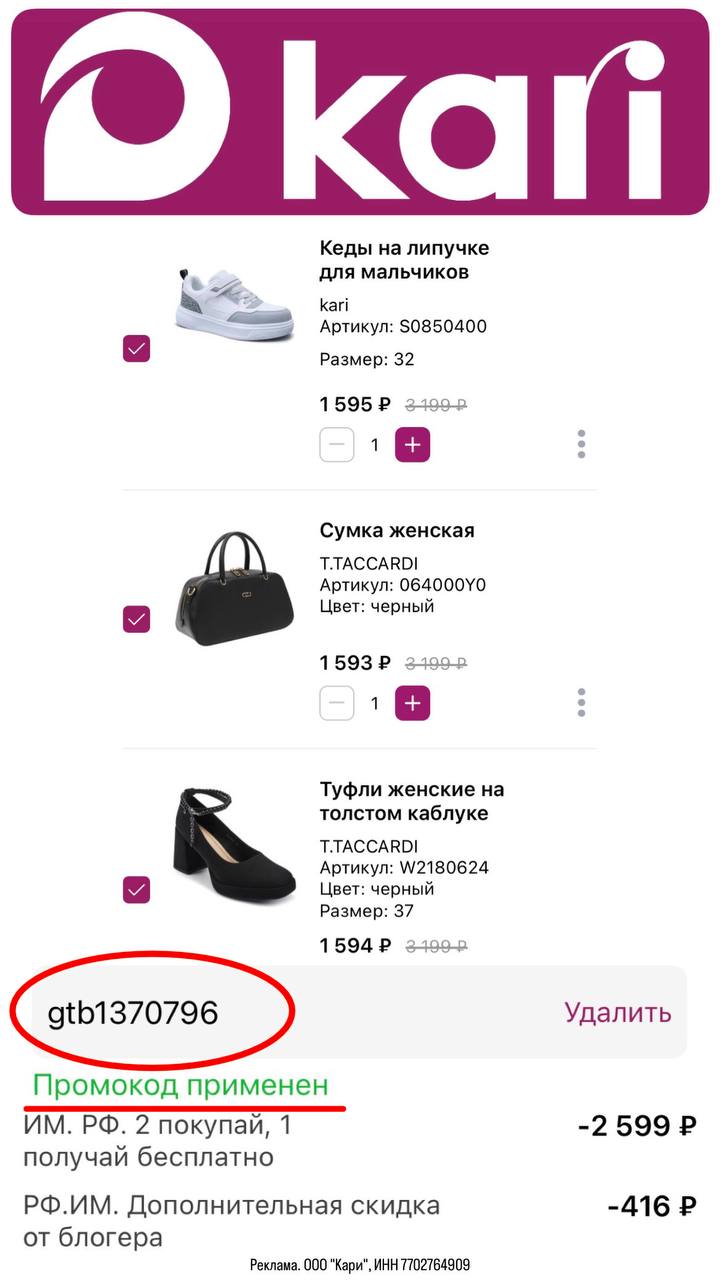Click the kari logo banner
Screen dimensions: 720x1280
tap(360, 112)
